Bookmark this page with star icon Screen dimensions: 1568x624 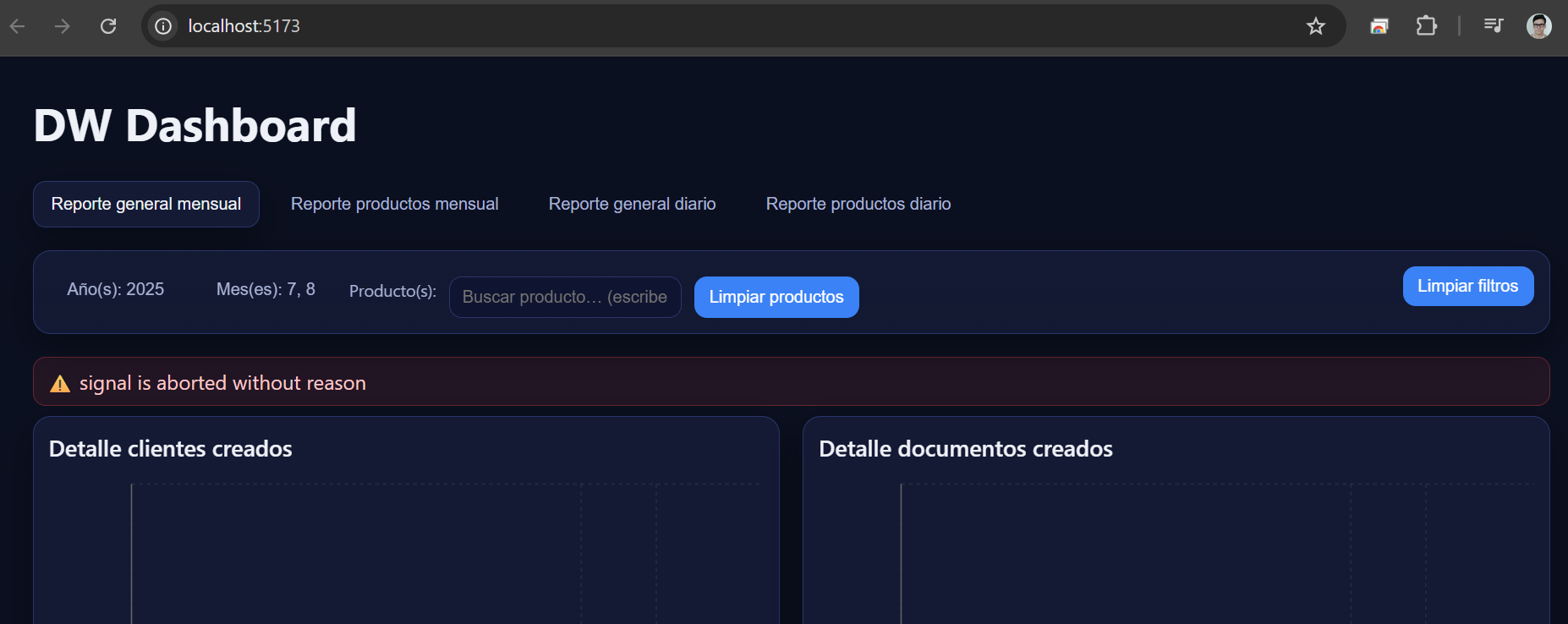tap(1316, 26)
